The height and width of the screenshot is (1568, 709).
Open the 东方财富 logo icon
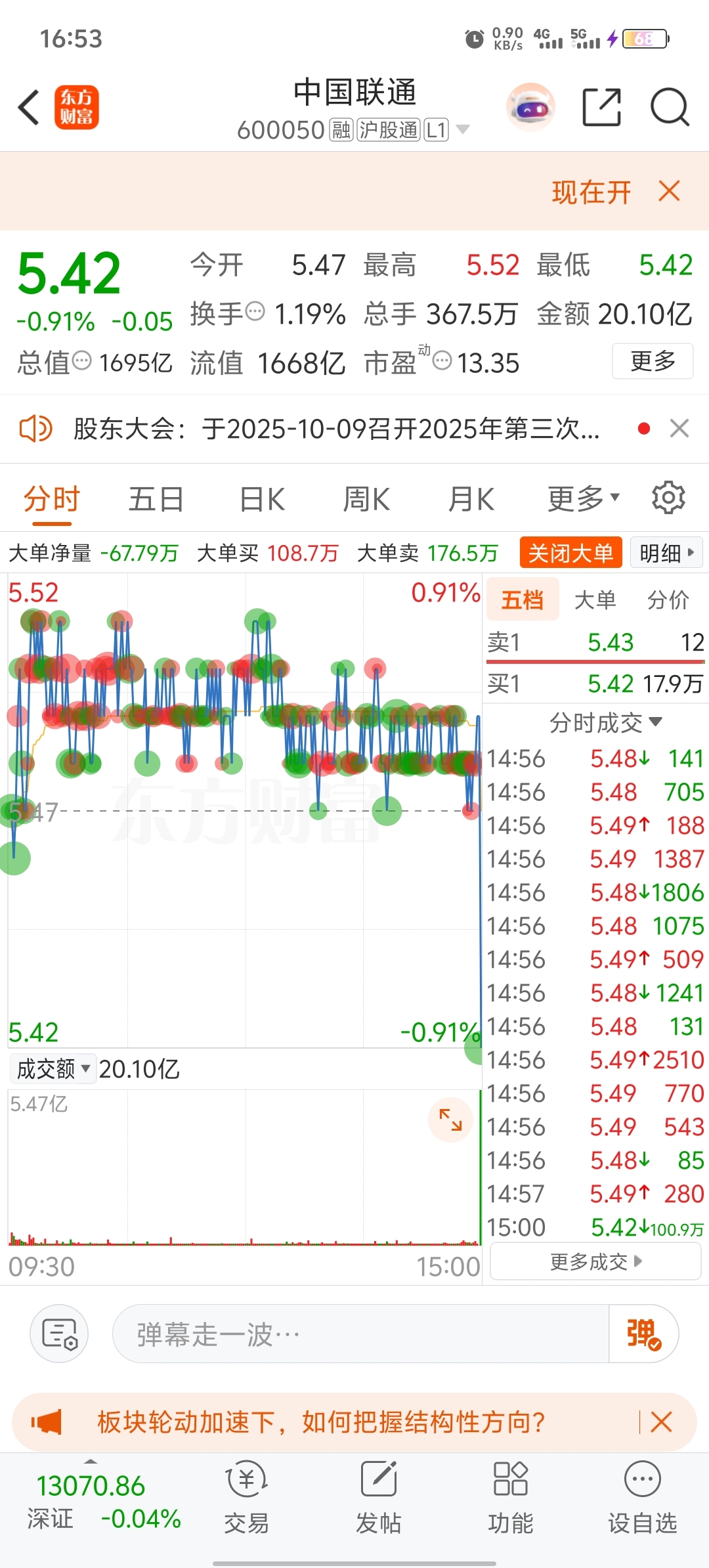click(x=77, y=108)
